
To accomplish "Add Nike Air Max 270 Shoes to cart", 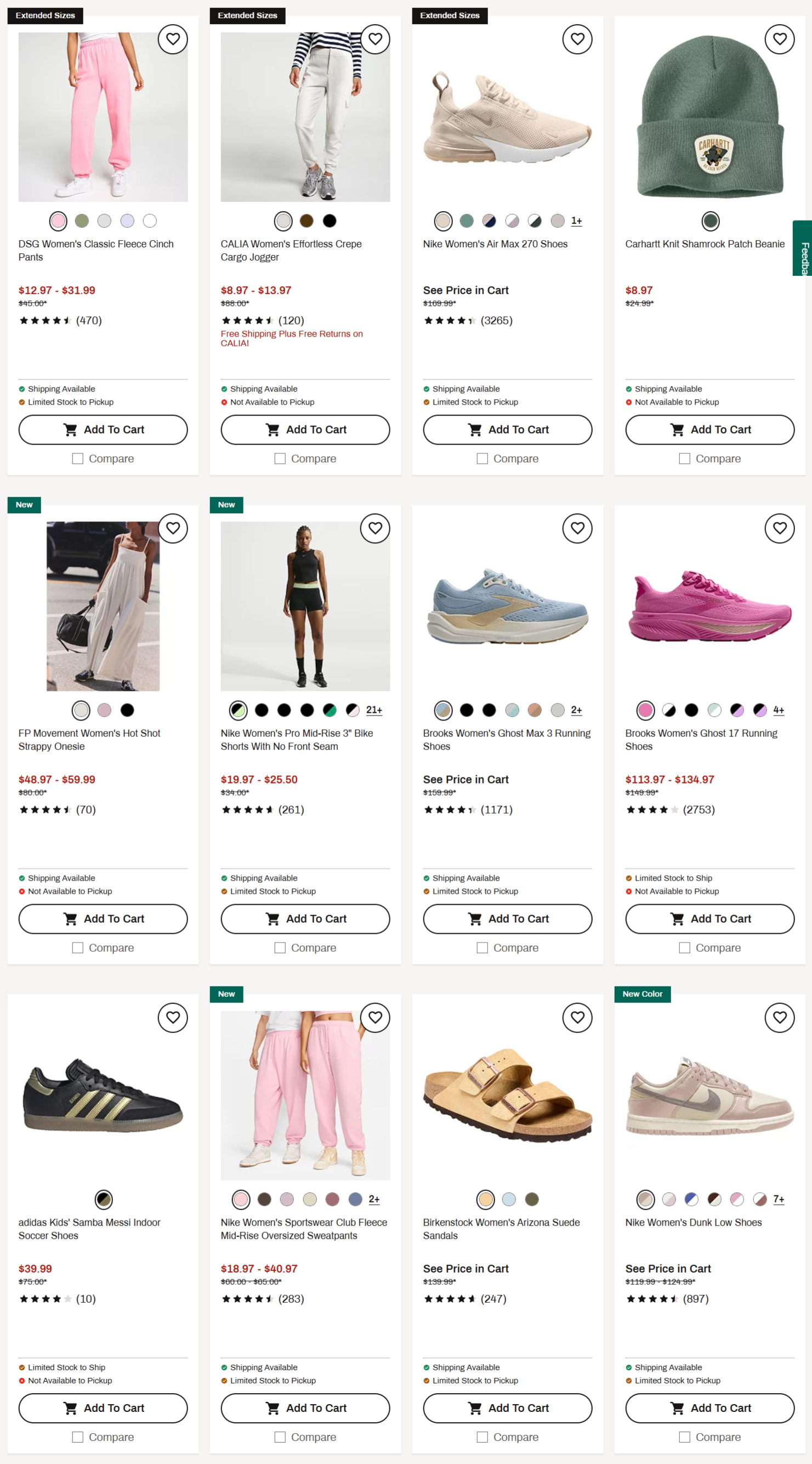I will click(507, 430).
